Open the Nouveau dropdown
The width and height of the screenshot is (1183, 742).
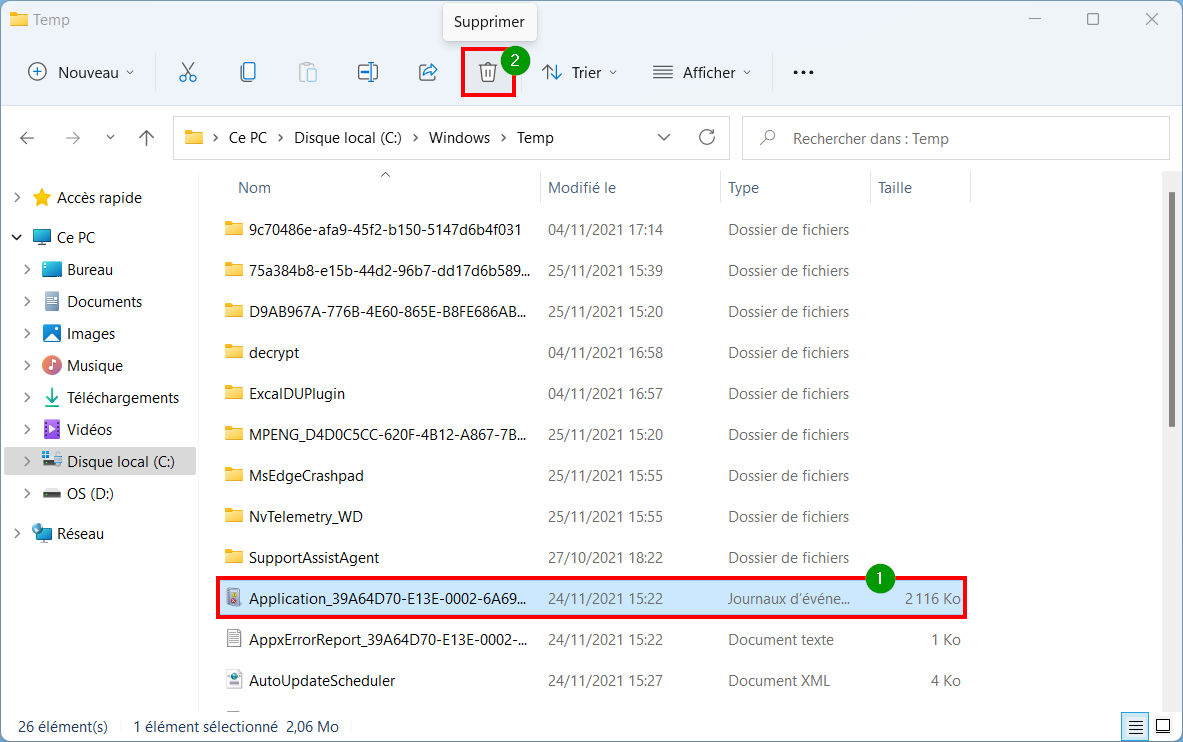[81, 72]
